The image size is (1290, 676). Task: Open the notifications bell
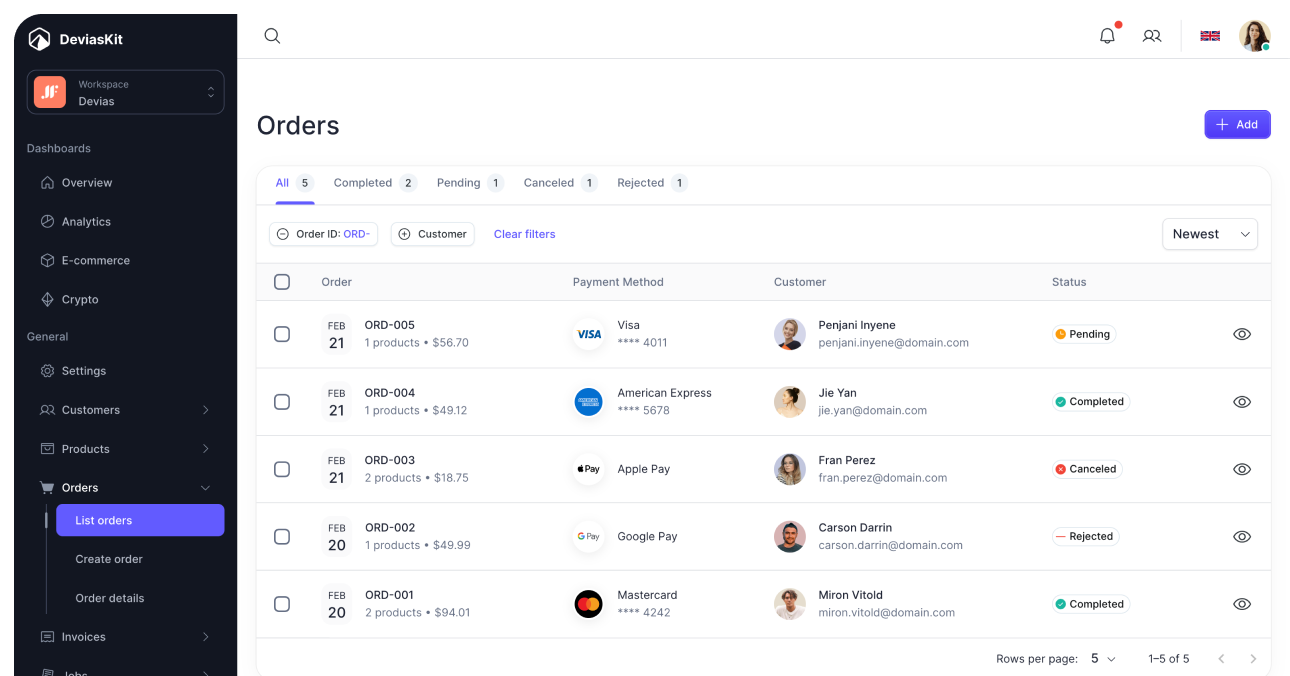[1107, 36]
